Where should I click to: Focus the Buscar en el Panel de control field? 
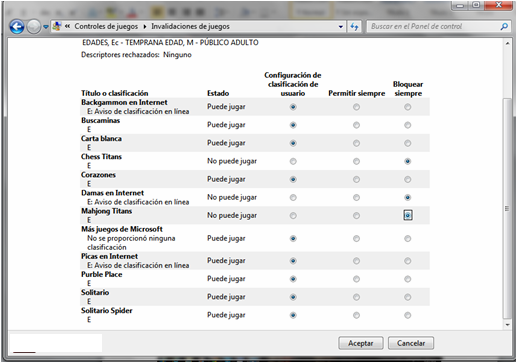433,26
